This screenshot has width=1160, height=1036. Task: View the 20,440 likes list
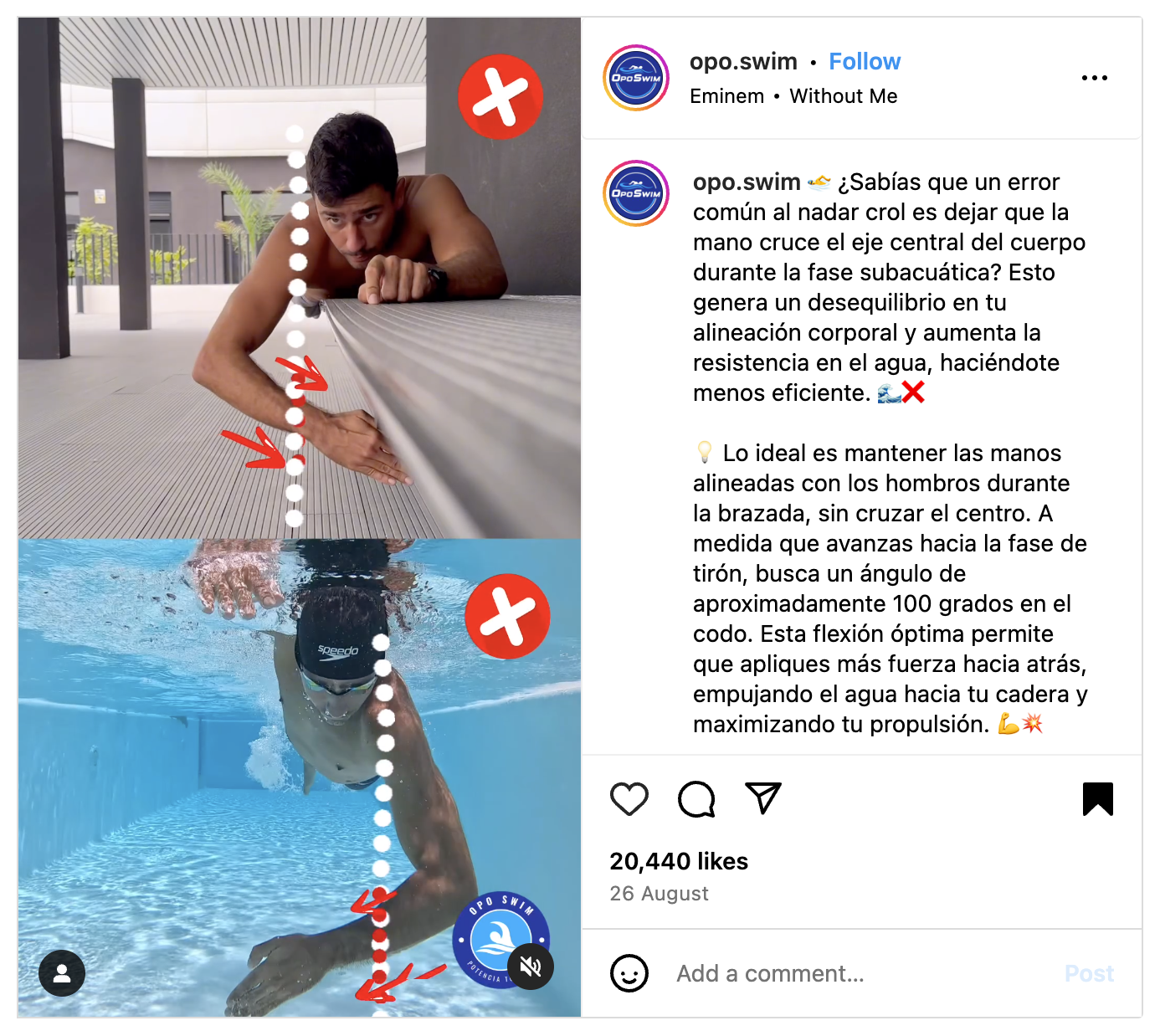coord(679,861)
